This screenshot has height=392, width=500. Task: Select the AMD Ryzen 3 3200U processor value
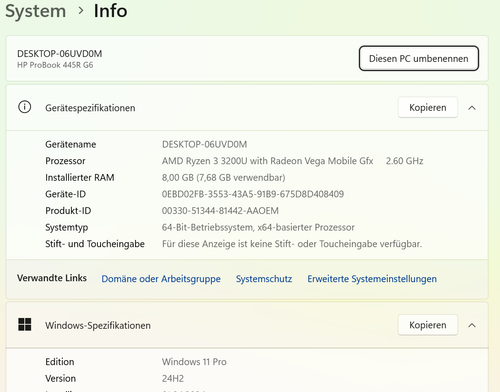267,161
